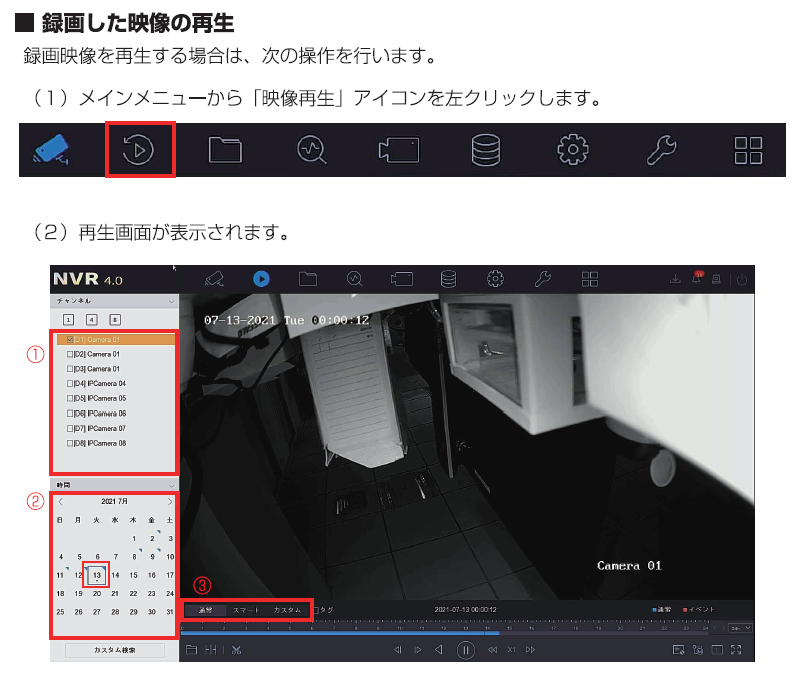Viewport: 797px width, 674px height.
Task: Open the settings gear in NVR toolbar
Action: [494, 279]
